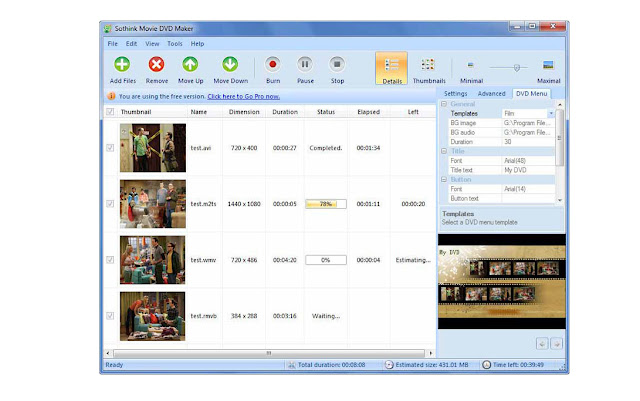The height and width of the screenshot is (401, 640).
Task: Click the DVD menu template preview image
Action: pyautogui.click(x=502, y=281)
